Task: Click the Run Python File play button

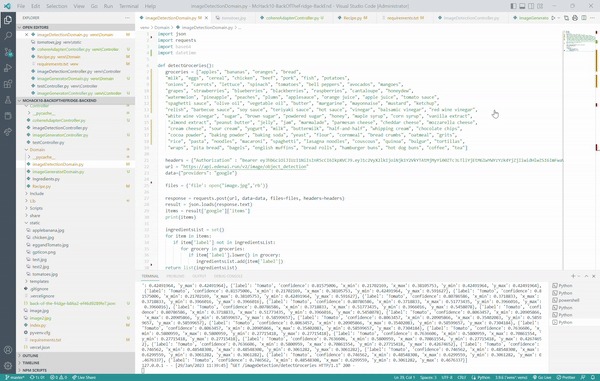Action: click(553, 18)
